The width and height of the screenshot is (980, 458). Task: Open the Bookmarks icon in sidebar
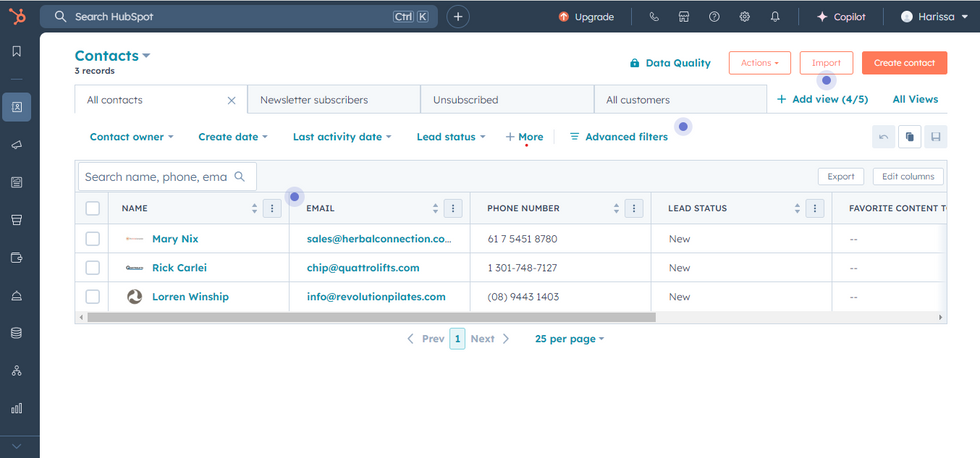tap(17, 51)
